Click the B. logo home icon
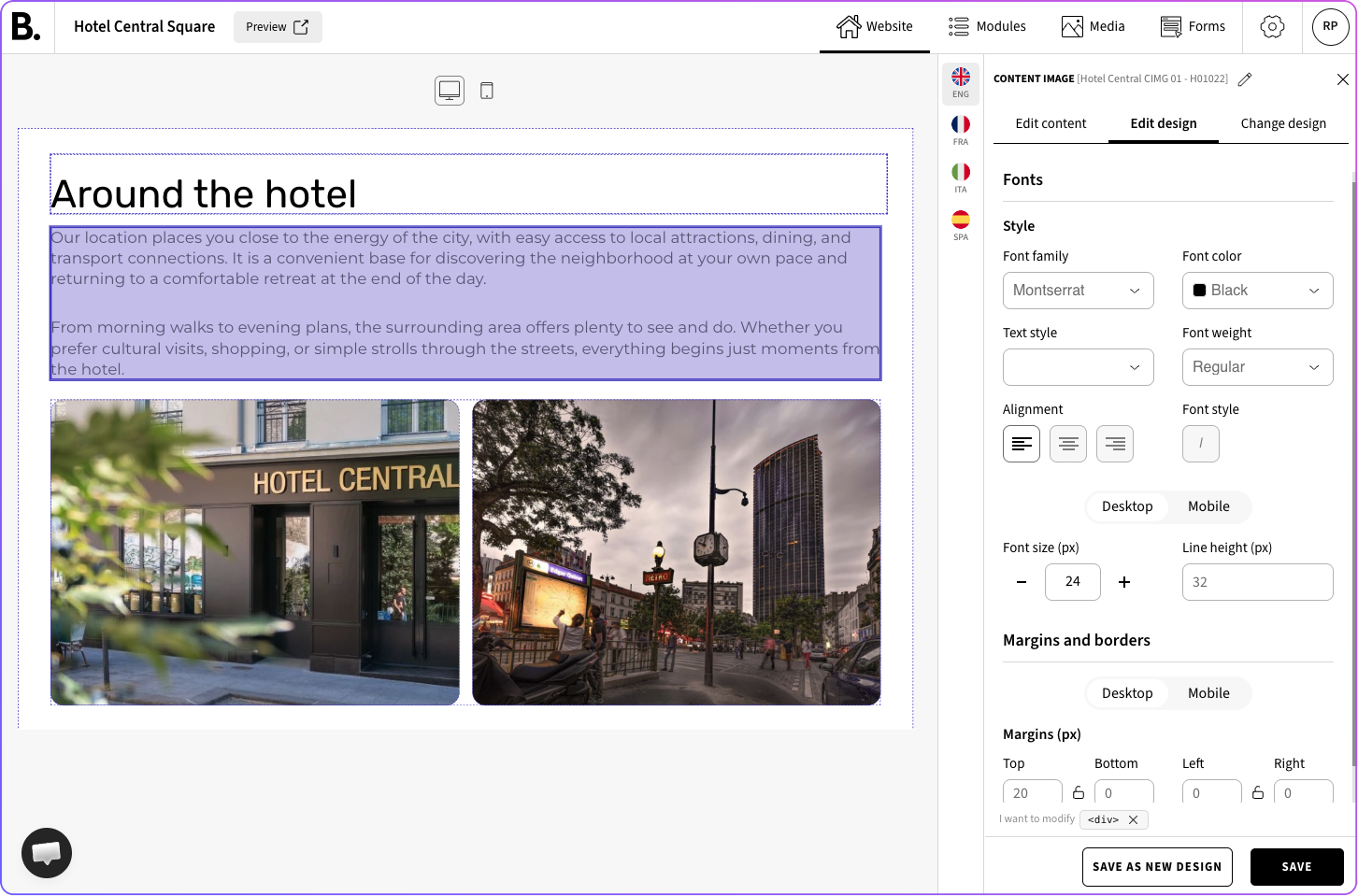This screenshot has width=1358, height=896. point(26,27)
